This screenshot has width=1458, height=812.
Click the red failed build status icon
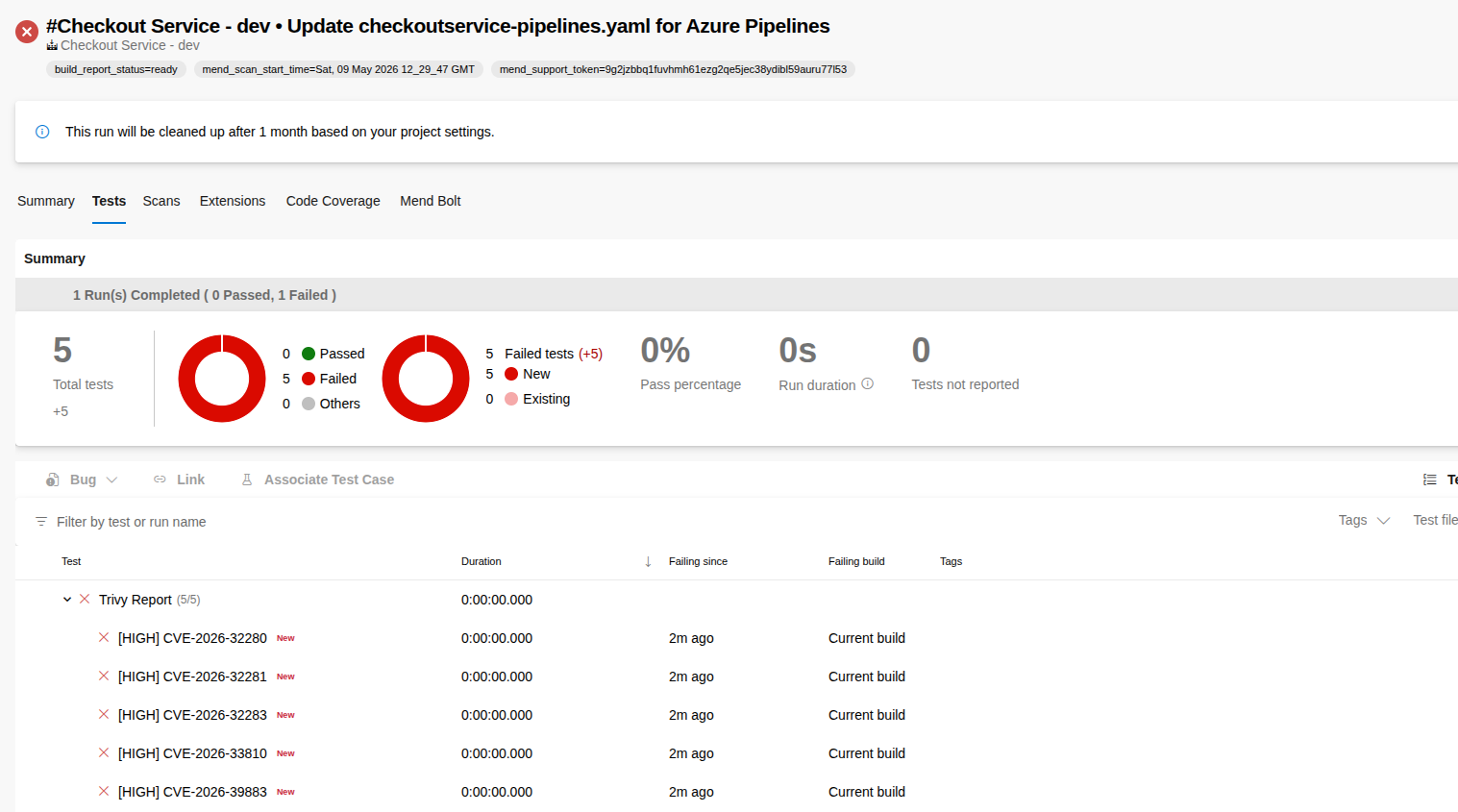click(27, 32)
